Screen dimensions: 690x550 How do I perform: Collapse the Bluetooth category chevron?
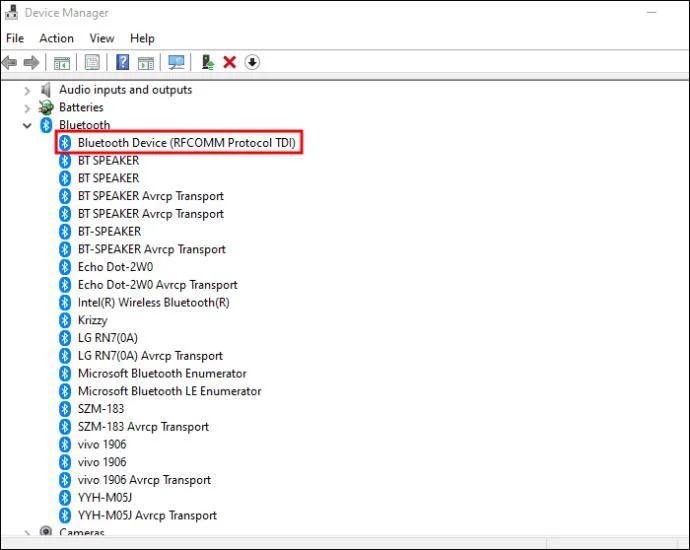point(27,126)
